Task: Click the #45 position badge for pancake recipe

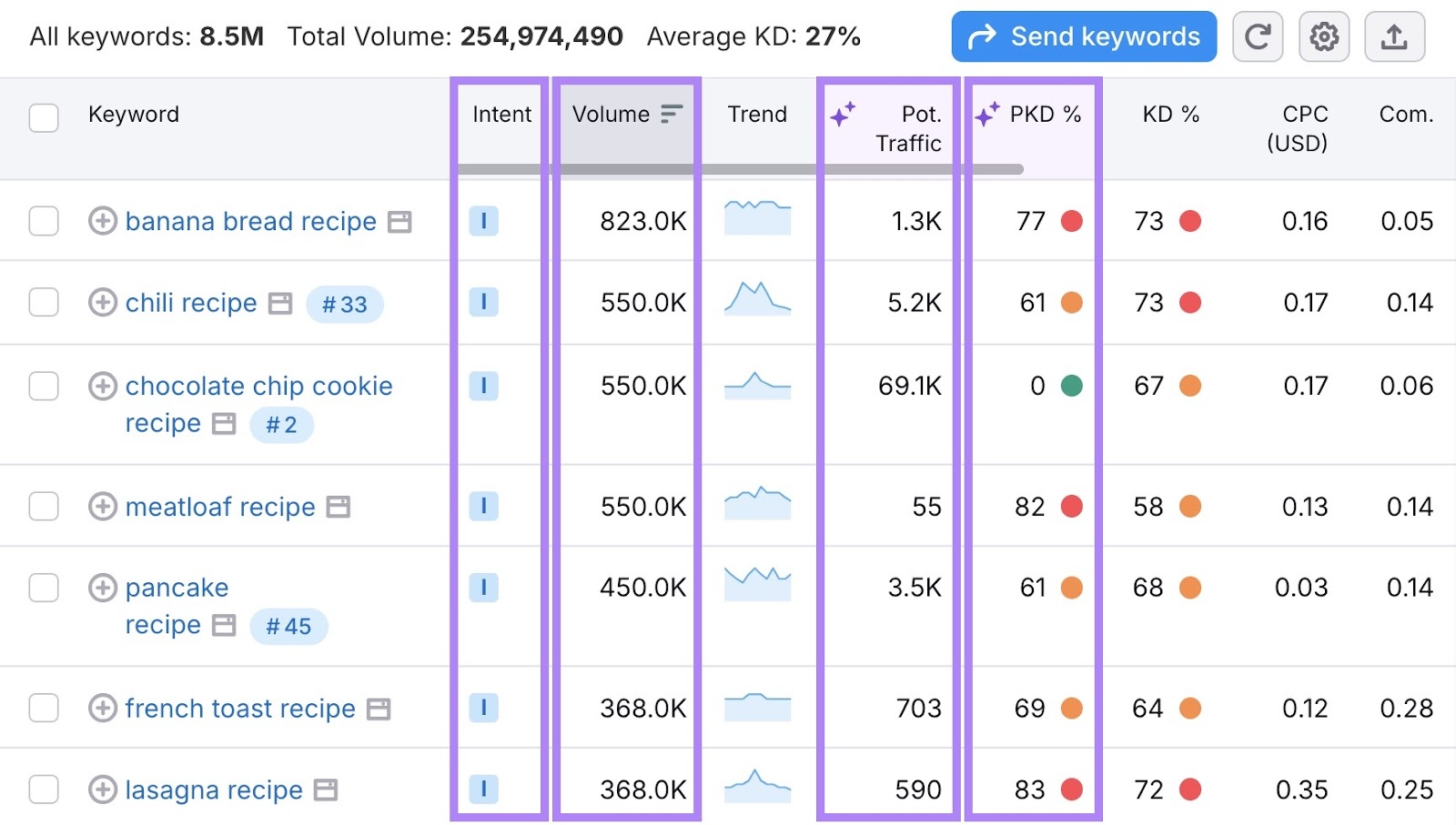Action: (288, 626)
